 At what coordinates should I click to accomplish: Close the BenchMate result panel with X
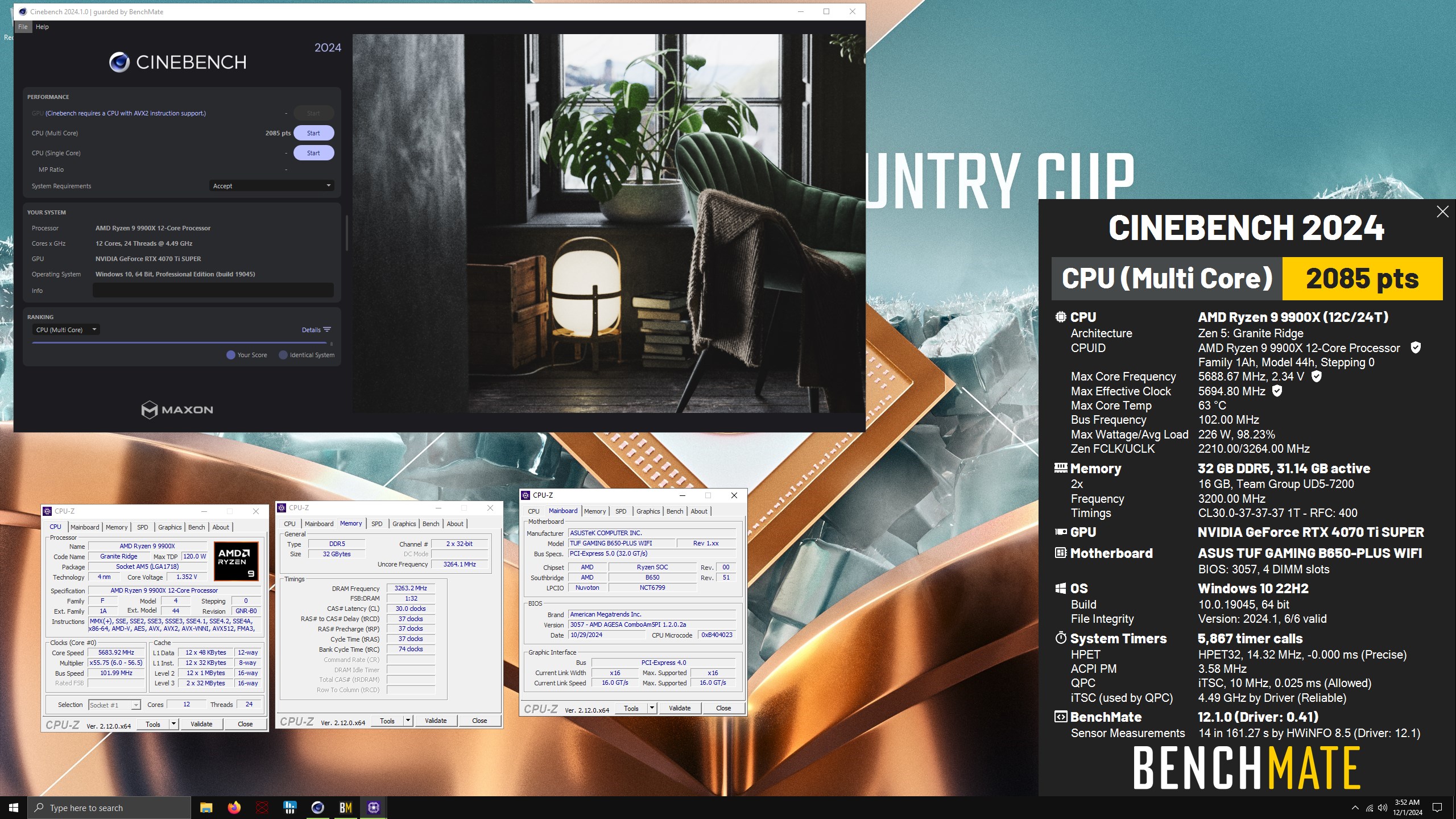(1442, 212)
